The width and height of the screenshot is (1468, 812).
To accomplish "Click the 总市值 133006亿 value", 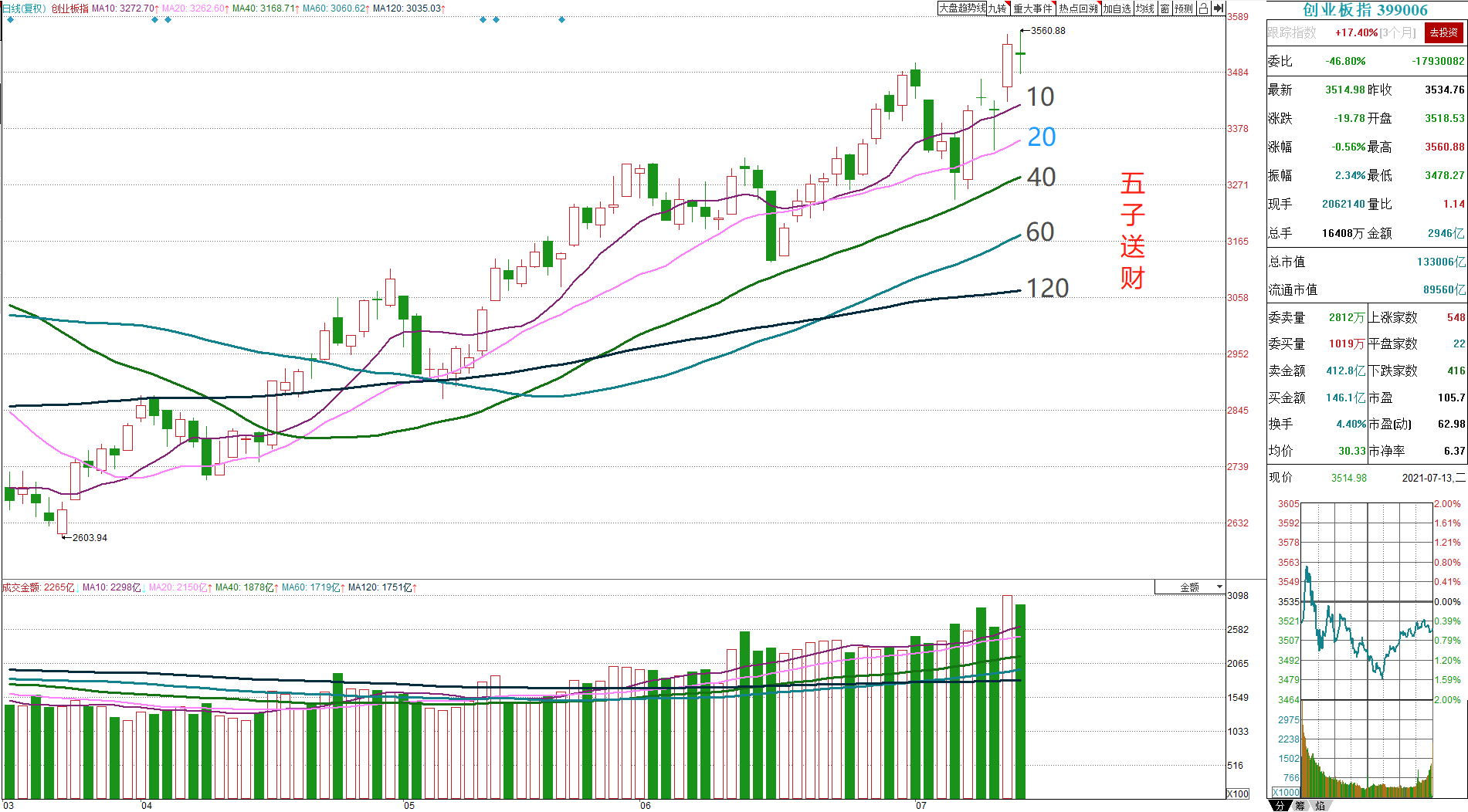I will tap(1441, 262).
